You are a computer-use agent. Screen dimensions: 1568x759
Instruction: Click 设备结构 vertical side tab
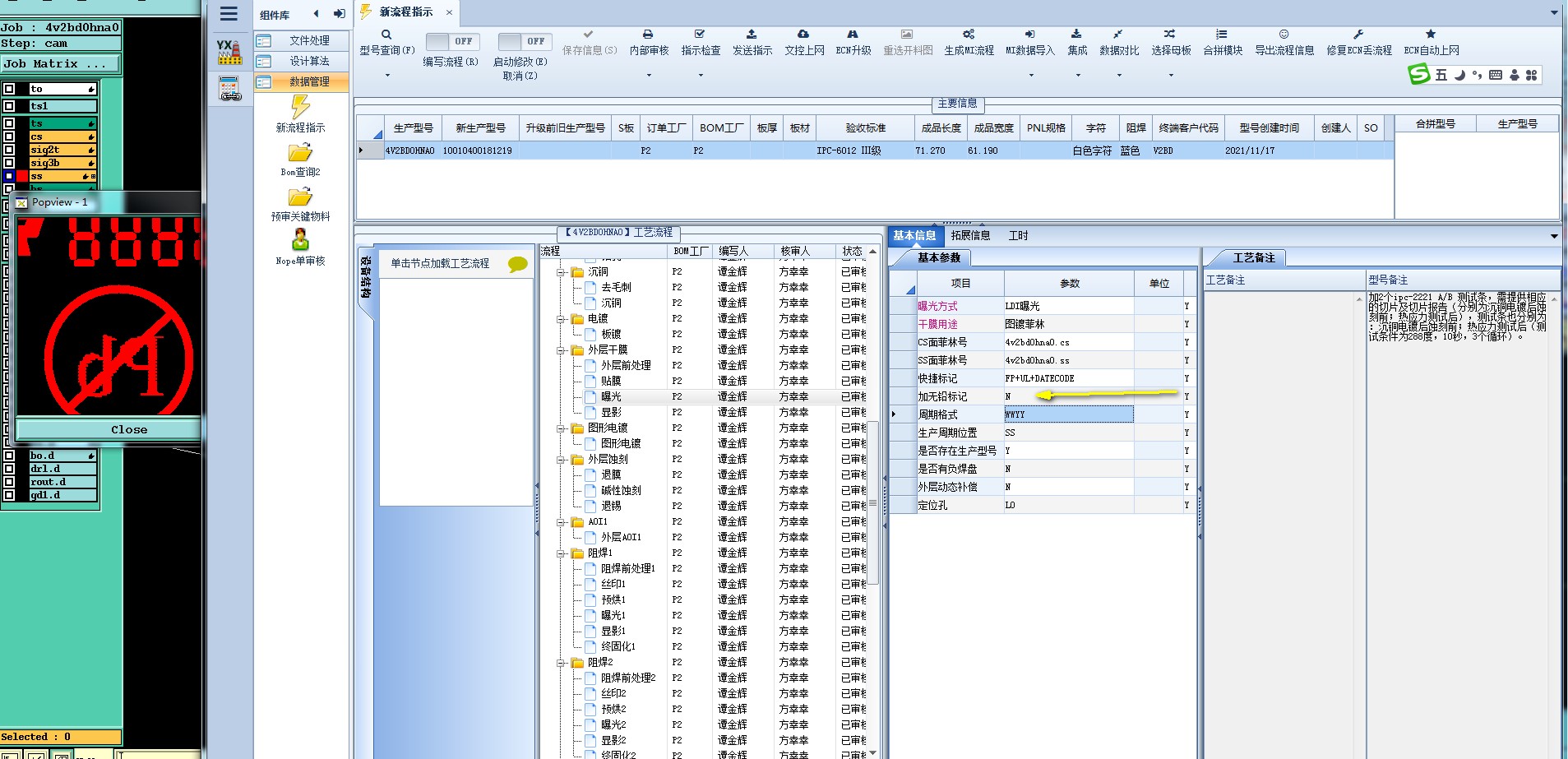tap(366, 277)
